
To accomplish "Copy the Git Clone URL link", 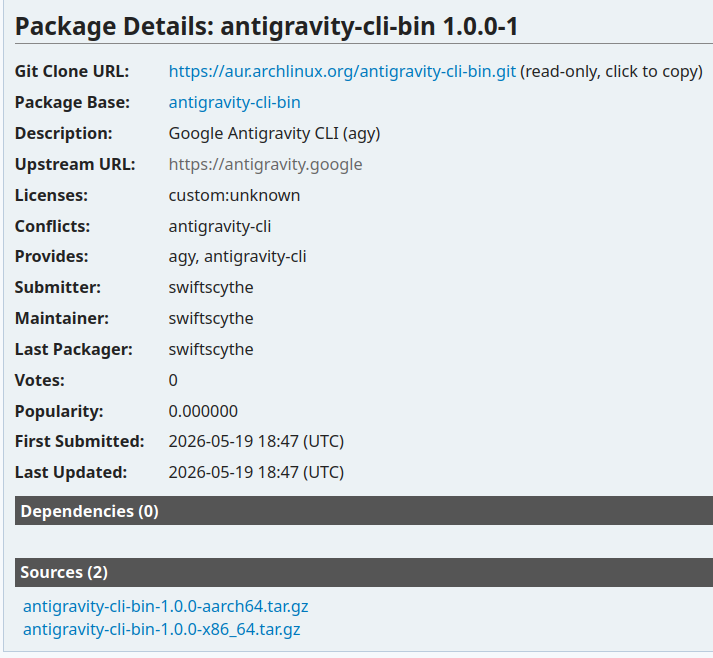I will [342, 71].
